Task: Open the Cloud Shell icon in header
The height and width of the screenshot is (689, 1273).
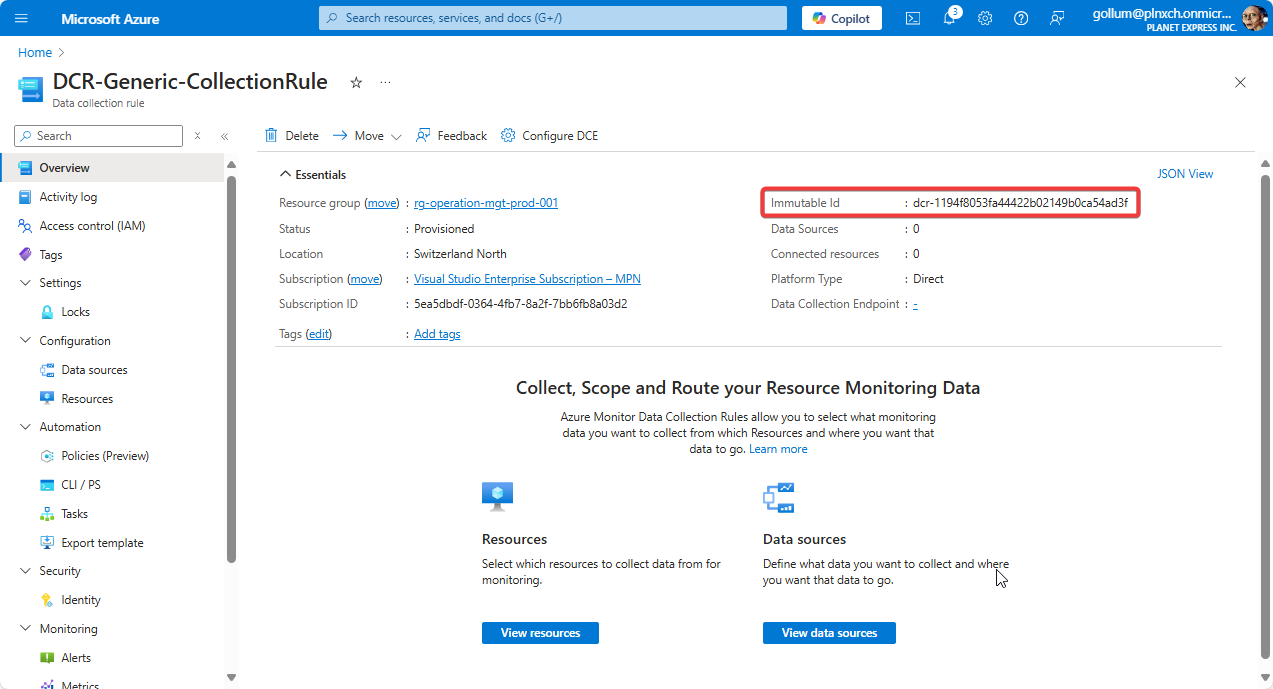Action: click(x=912, y=18)
